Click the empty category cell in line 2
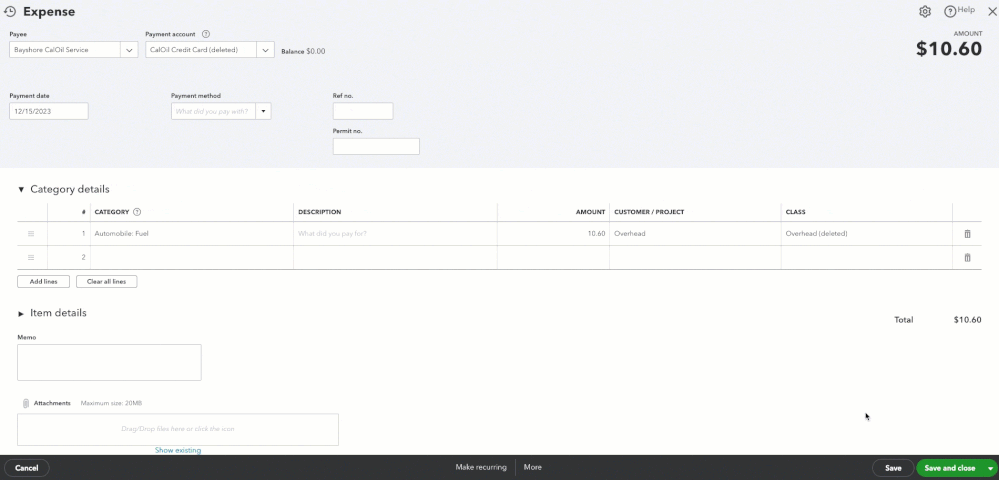This screenshot has width=999, height=480. [192, 258]
